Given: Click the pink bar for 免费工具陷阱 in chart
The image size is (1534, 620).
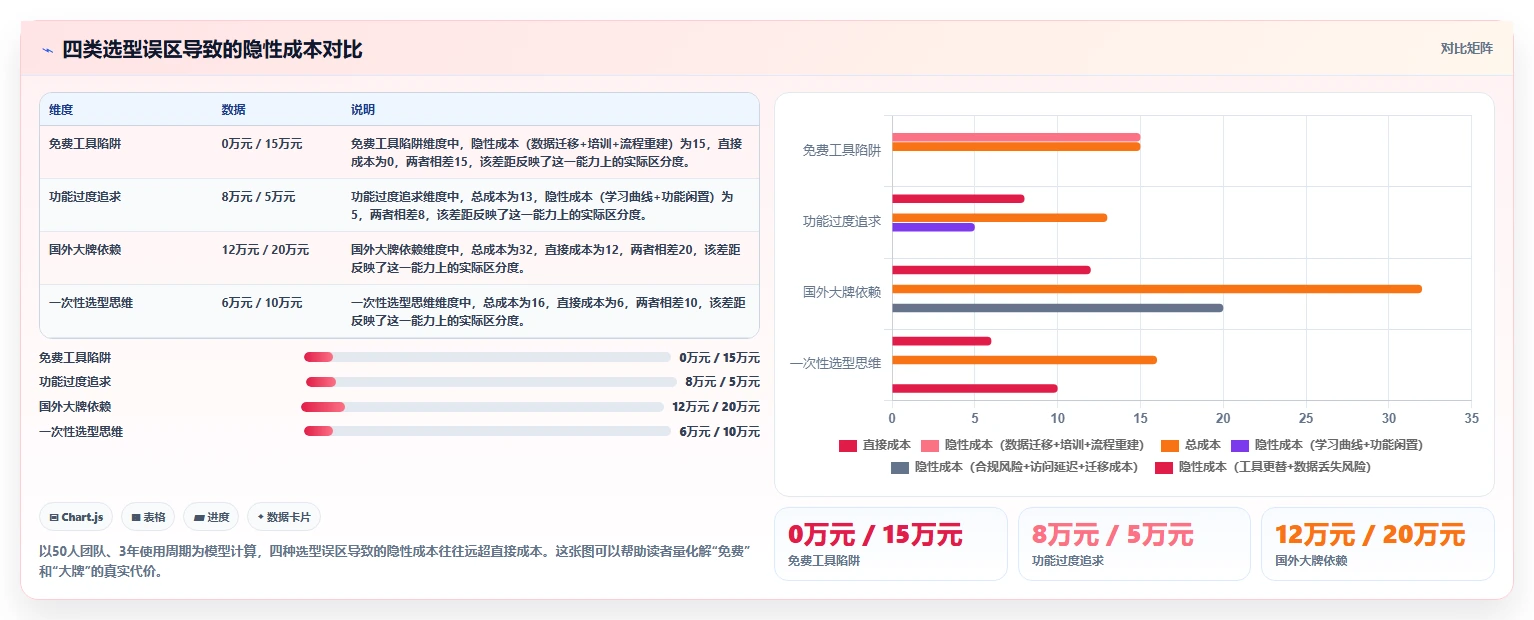Looking at the screenshot, I should tap(1016, 137).
